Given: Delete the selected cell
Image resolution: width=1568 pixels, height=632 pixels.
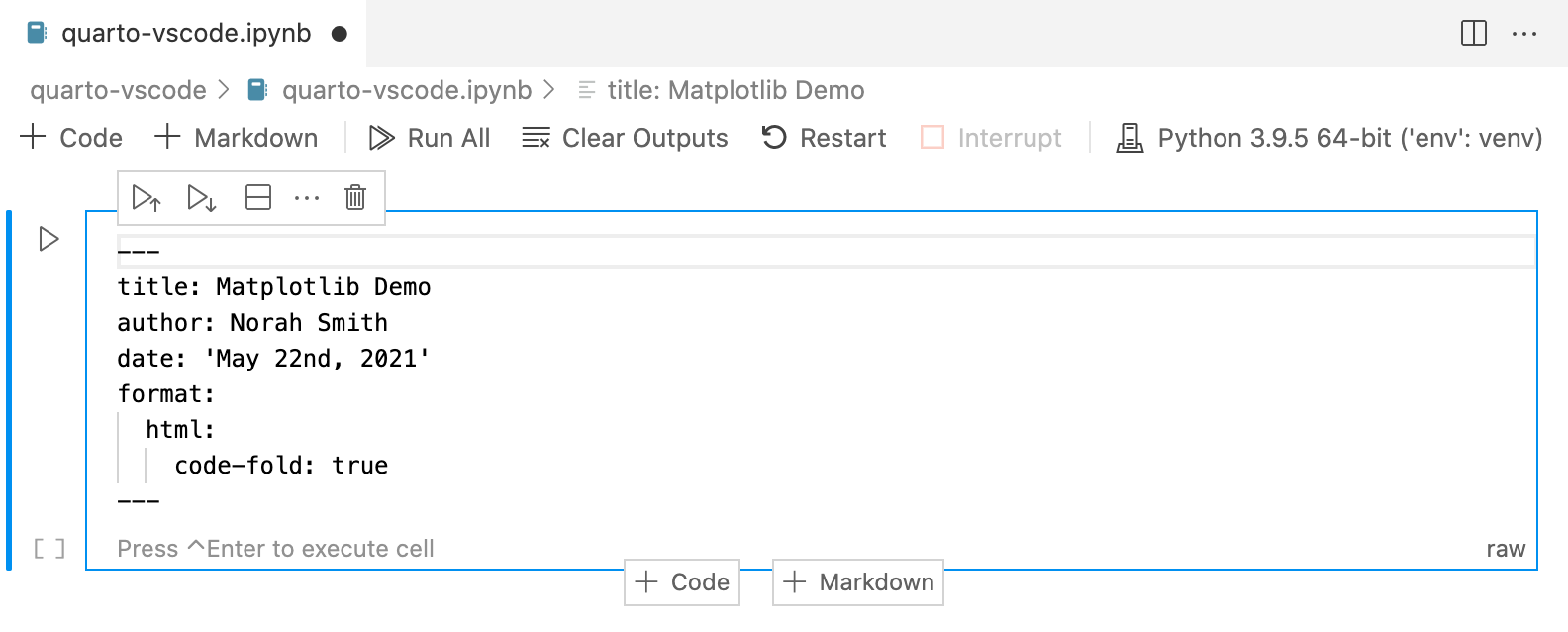Looking at the screenshot, I should click(354, 197).
